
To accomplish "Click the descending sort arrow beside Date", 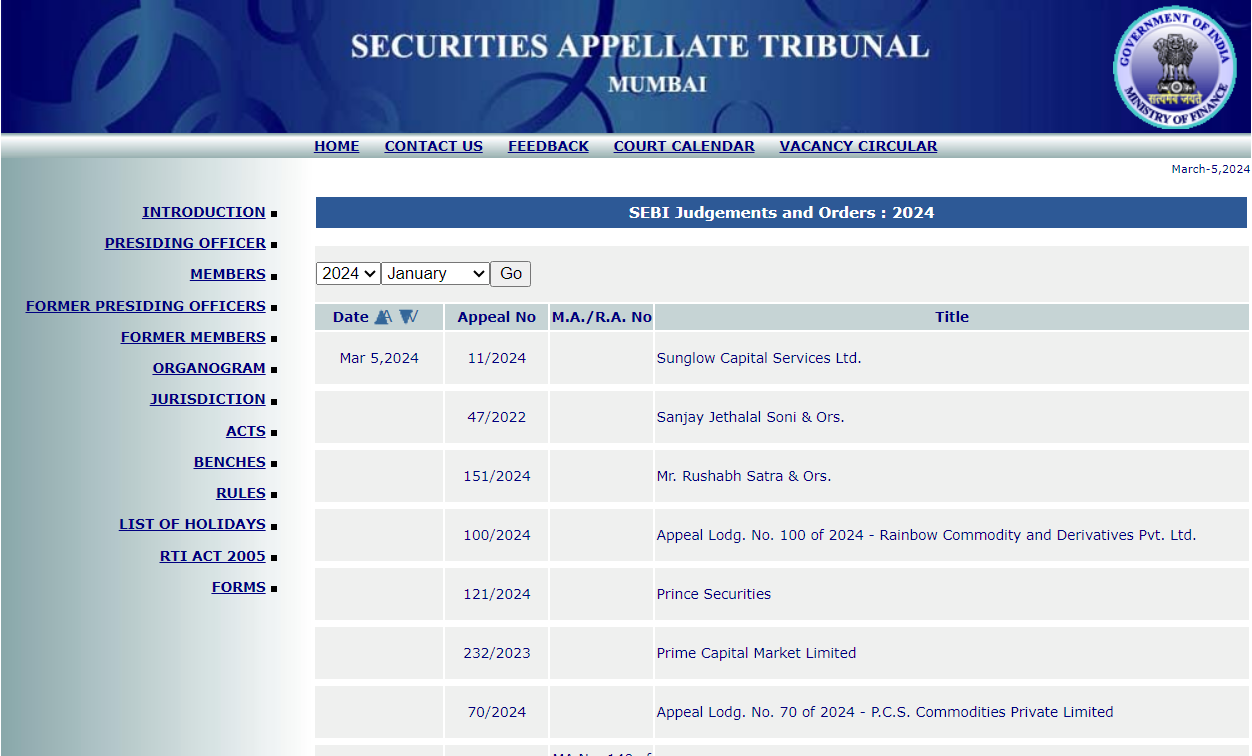I will point(408,317).
